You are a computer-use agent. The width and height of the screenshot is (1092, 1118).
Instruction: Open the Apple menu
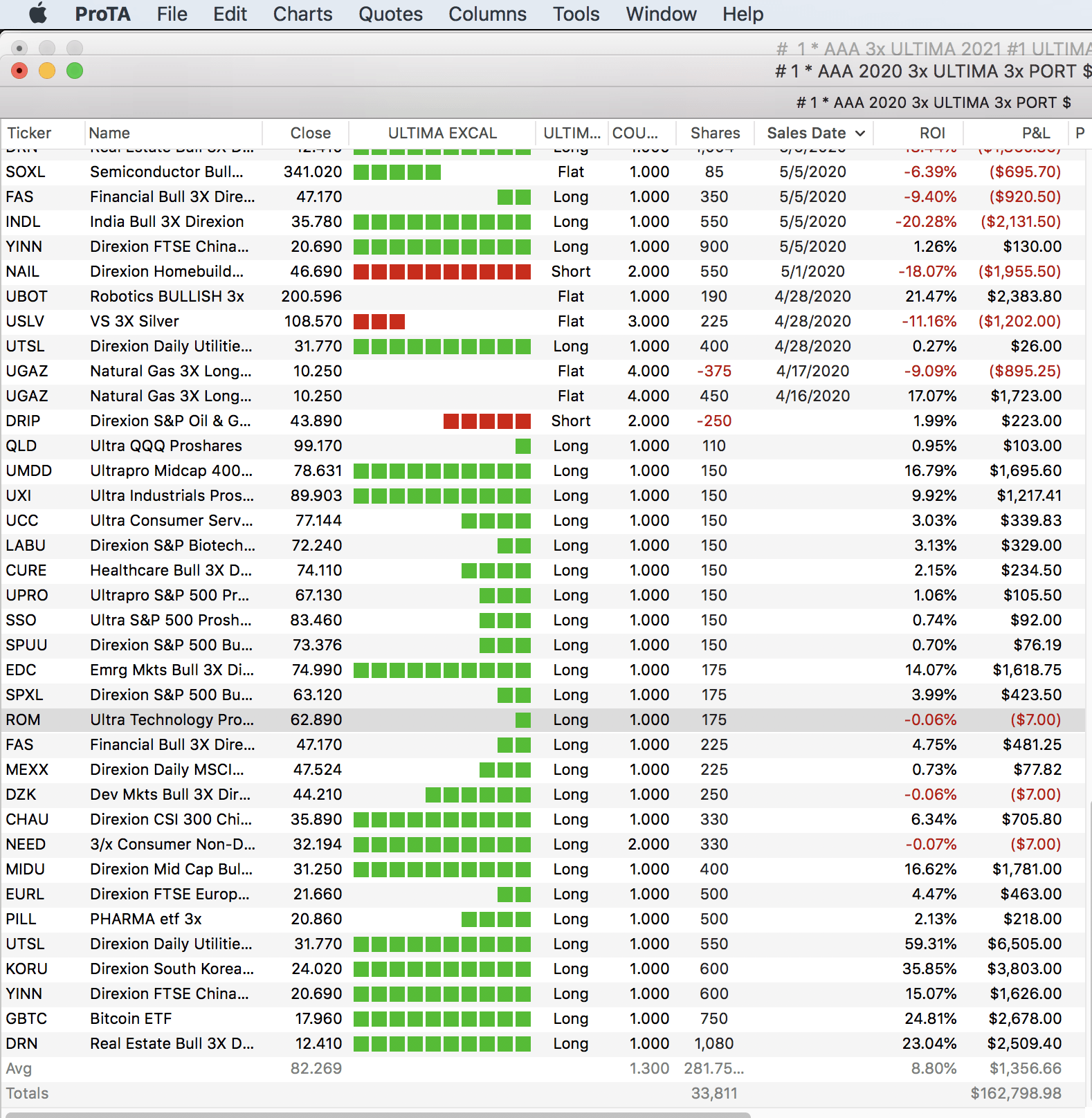(38, 14)
